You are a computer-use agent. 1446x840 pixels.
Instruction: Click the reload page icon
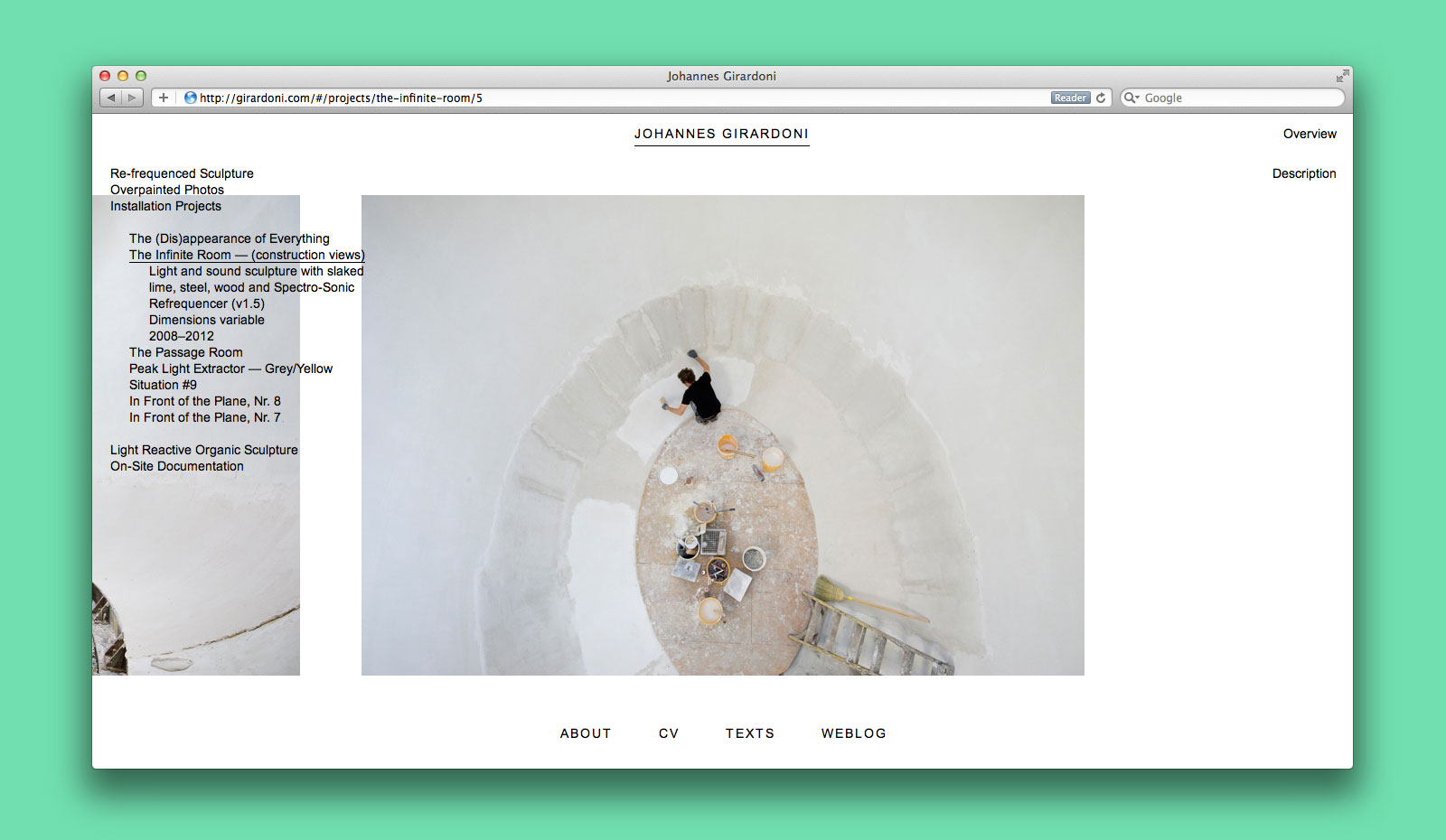click(x=1101, y=98)
